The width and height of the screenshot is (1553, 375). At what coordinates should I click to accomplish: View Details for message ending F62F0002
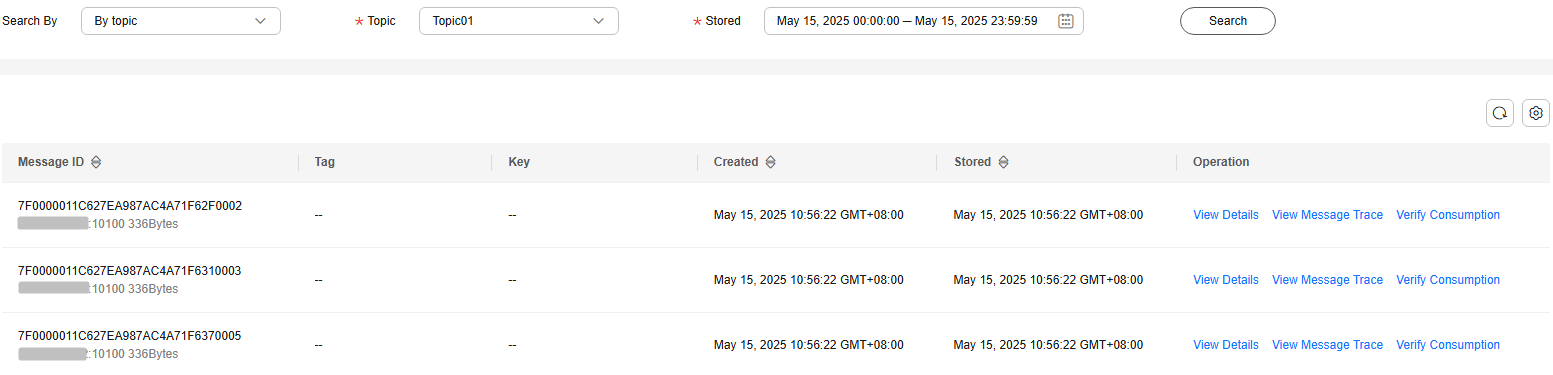point(1226,215)
